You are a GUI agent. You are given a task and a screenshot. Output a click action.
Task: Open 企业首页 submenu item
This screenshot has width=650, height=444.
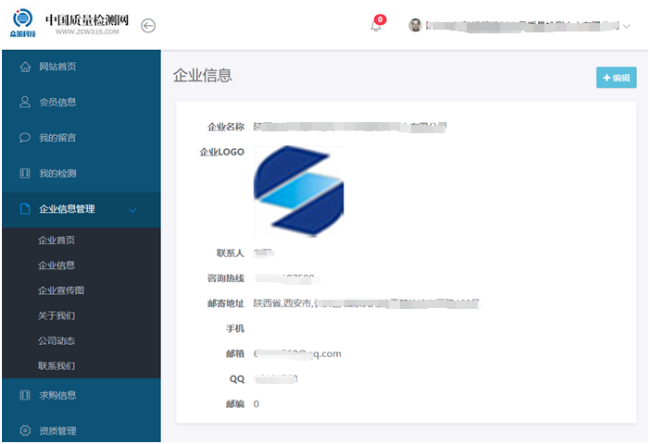56,241
